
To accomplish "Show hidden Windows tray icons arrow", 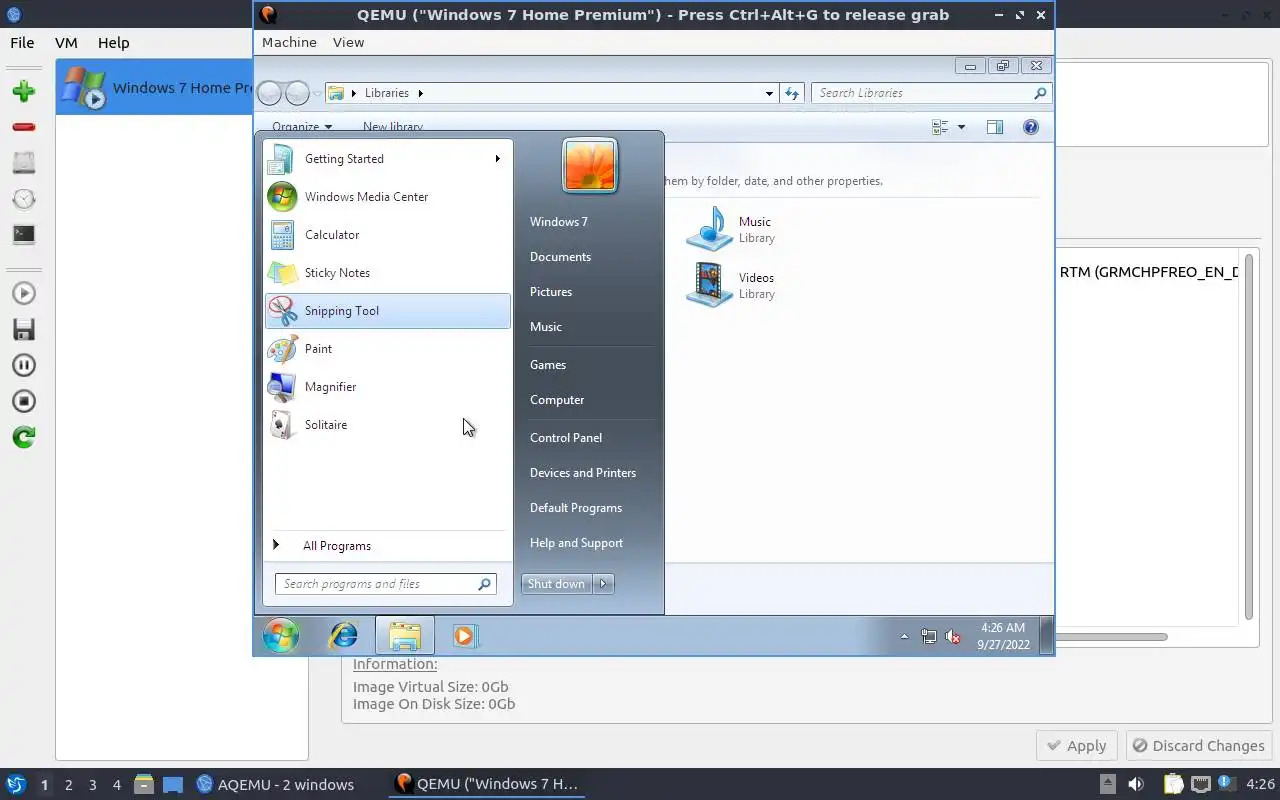I will [x=904, y=636].
